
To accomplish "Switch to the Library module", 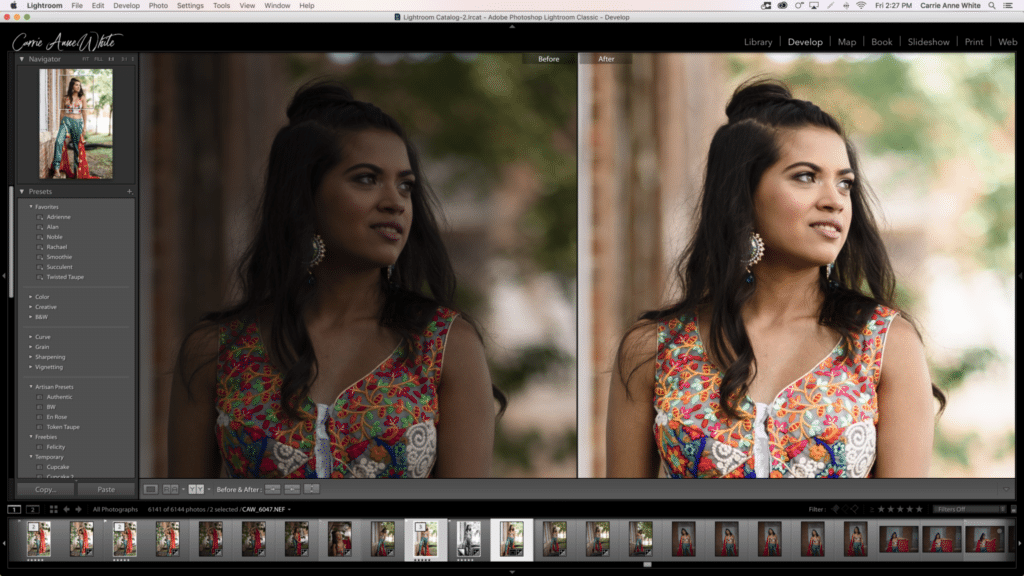I will (758, 42).
